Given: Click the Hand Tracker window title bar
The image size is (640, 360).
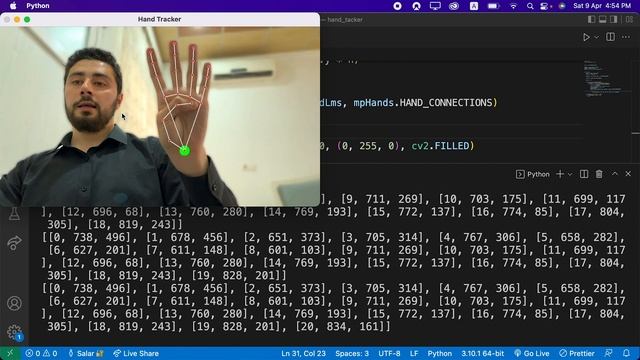Looking at the screenshot, I should tap(160, 19).
